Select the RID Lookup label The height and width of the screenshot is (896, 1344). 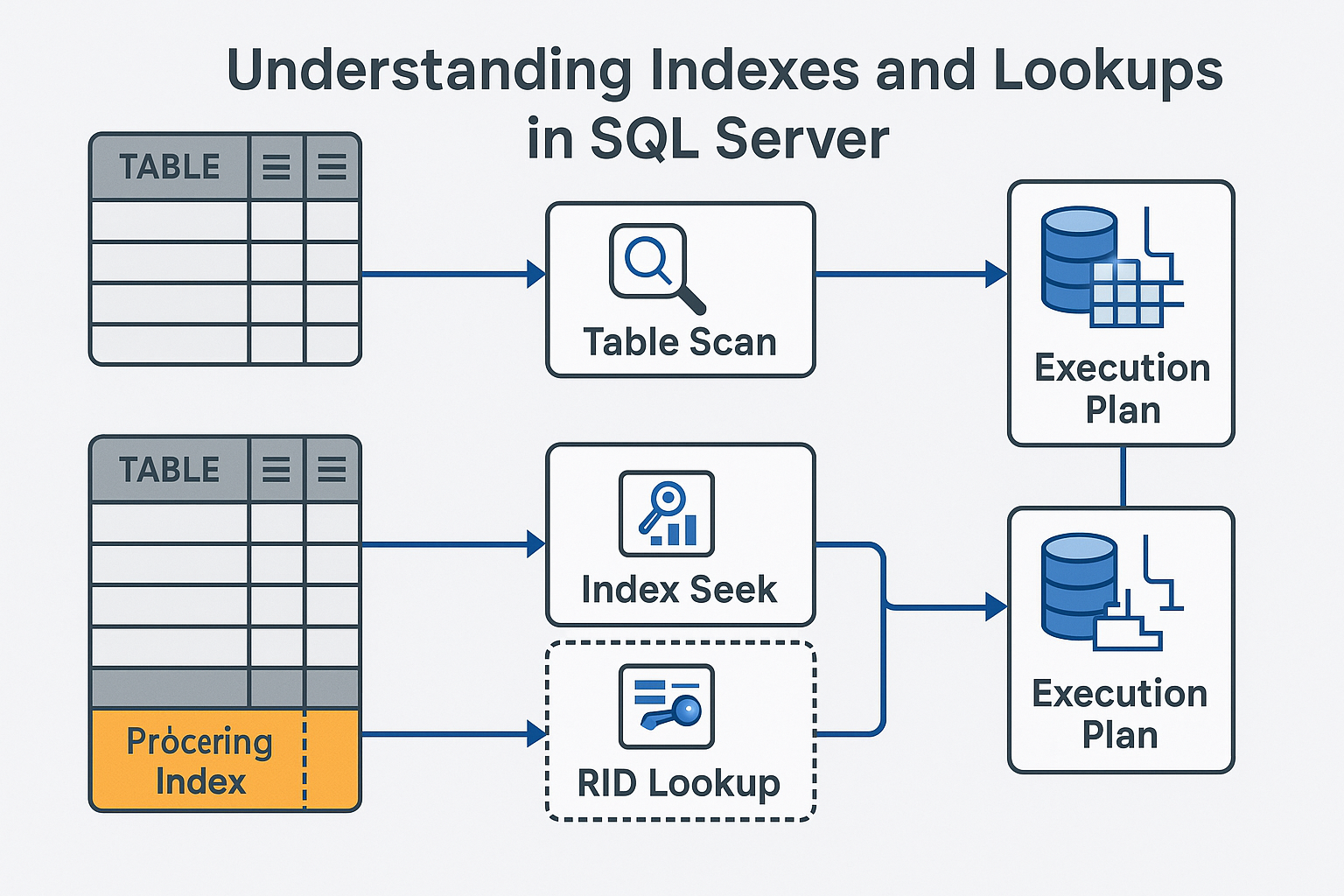coord(679,784)
